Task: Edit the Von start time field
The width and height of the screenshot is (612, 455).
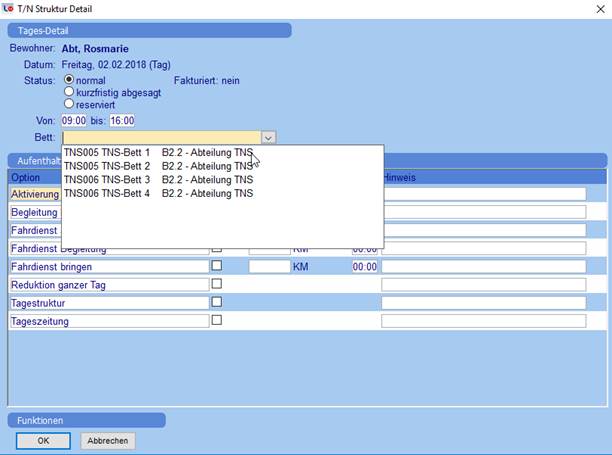Action: 73,120
